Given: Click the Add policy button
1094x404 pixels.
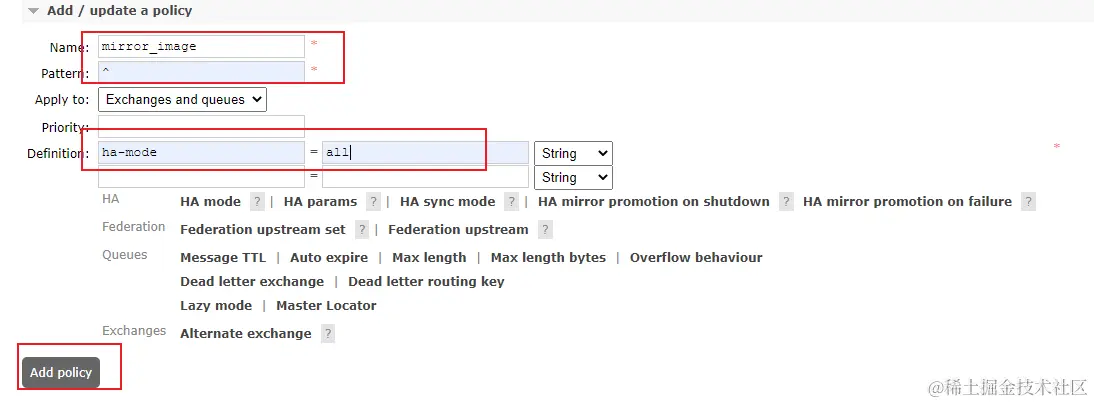Looking at the screenshot, I should point(61,373).
